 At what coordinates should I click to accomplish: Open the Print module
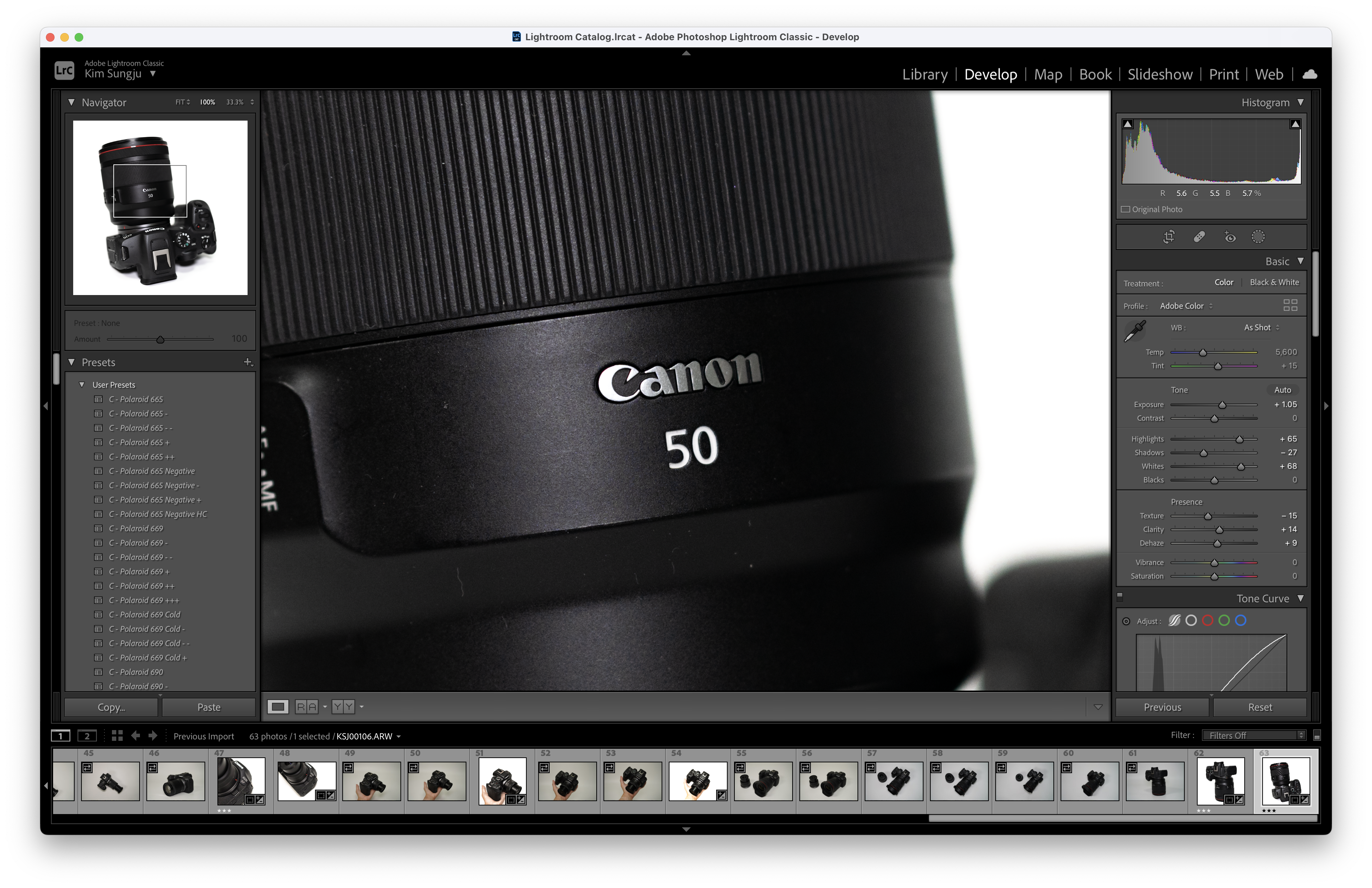(x=1223, y=74)
